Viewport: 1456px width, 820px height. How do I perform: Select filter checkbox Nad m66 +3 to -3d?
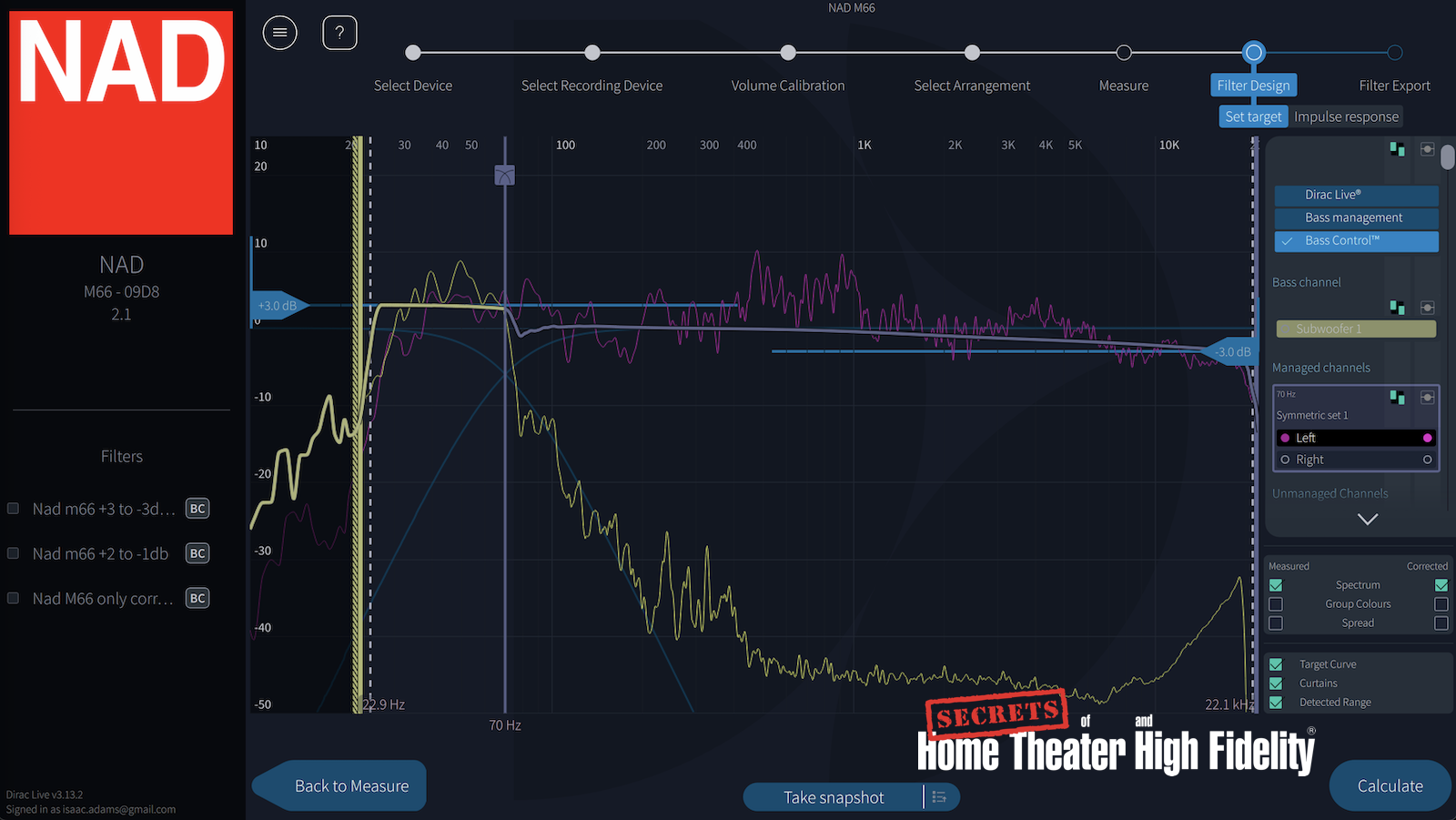[x=14, y=509]
